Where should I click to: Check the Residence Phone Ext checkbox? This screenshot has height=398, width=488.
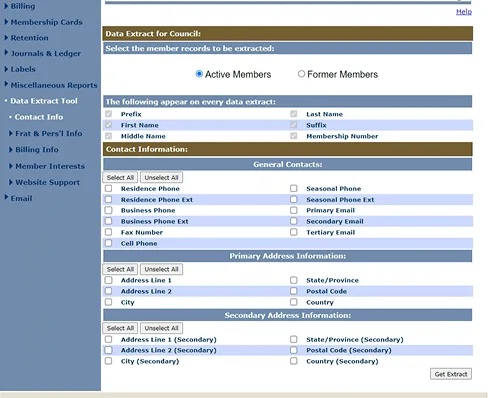pos(108,199)
